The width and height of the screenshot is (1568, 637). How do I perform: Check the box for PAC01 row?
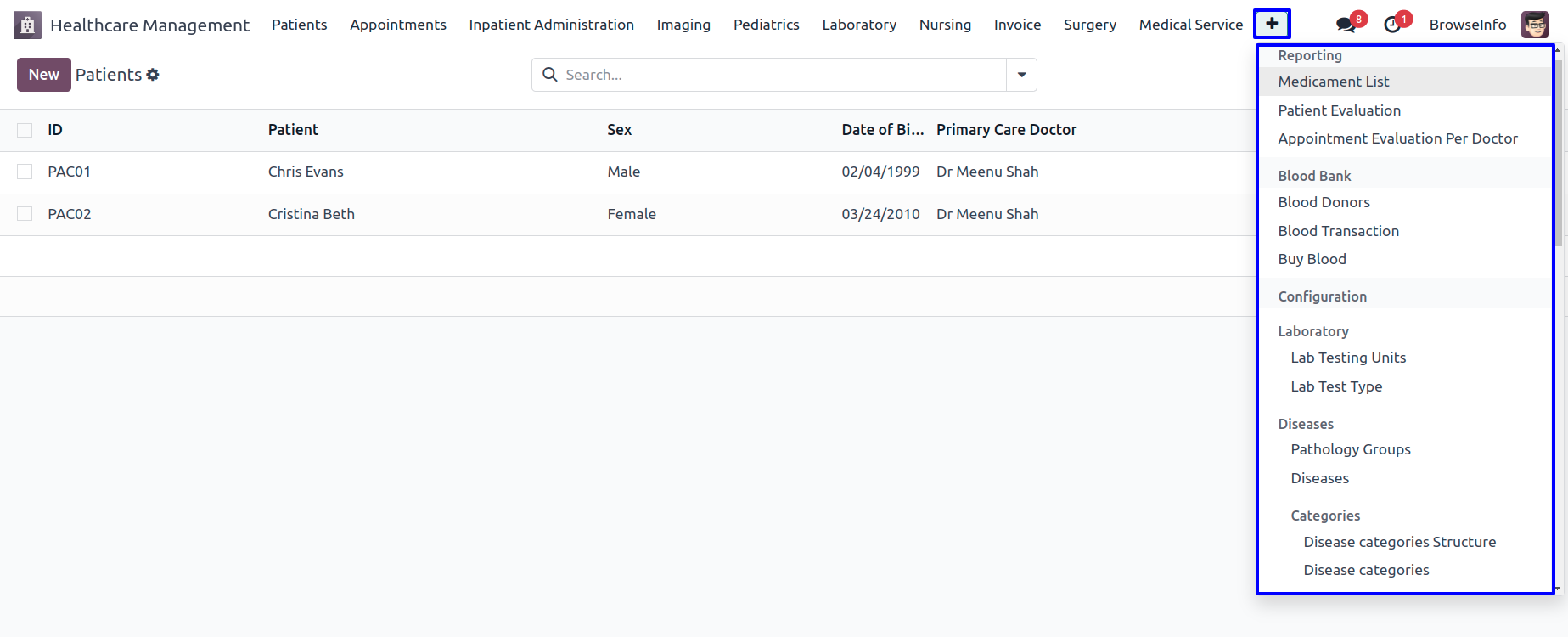(x=25, y=172)
